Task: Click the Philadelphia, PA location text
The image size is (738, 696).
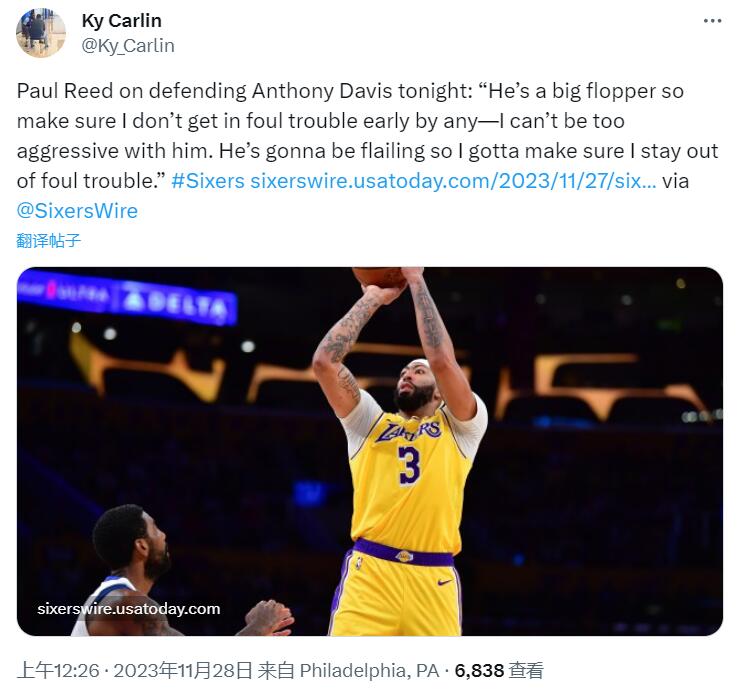Action: point(369,670)
